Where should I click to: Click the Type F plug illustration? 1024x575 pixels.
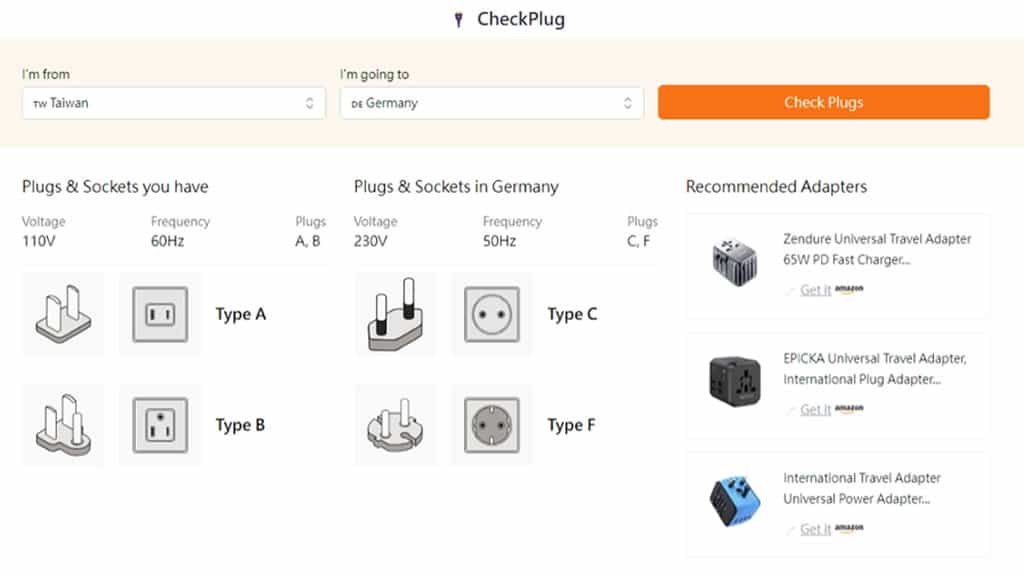click(394, 425)
